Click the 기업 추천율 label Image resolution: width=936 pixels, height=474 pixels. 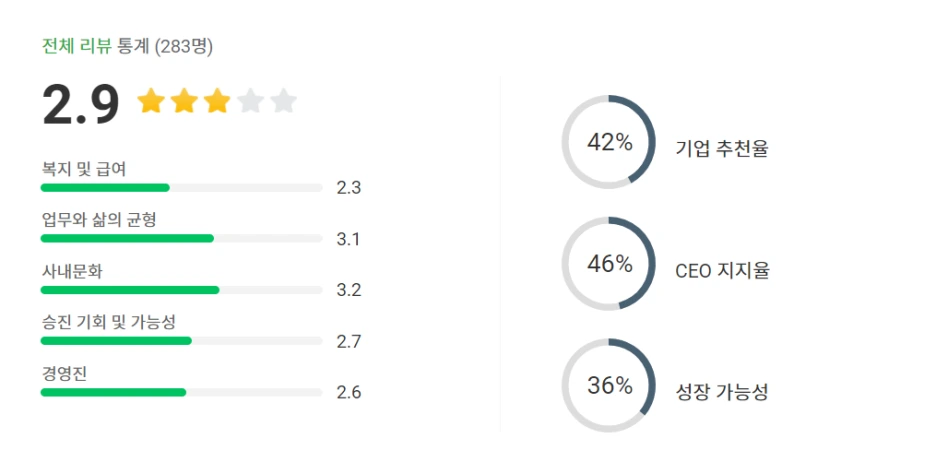click(722, 149)
